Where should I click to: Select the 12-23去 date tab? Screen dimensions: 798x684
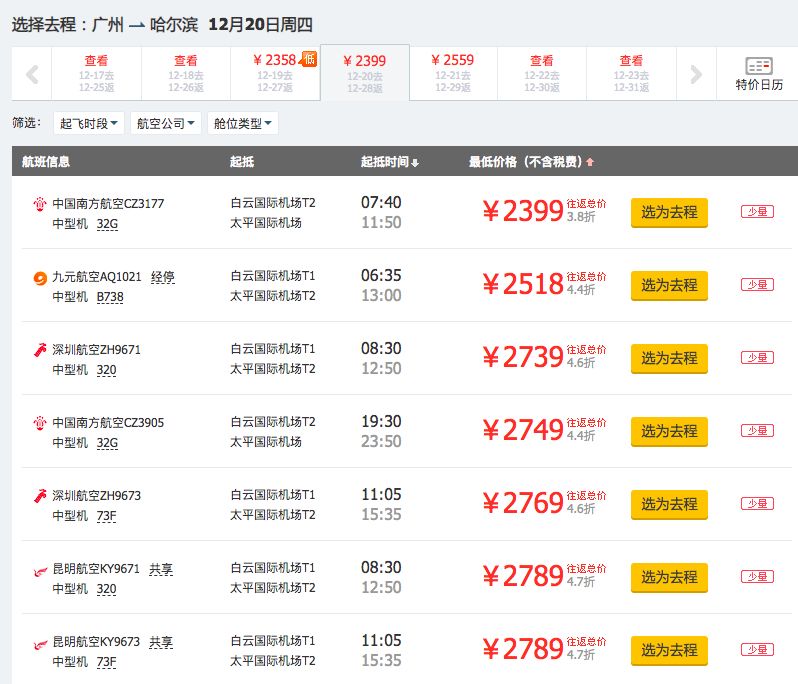(631, 74)
